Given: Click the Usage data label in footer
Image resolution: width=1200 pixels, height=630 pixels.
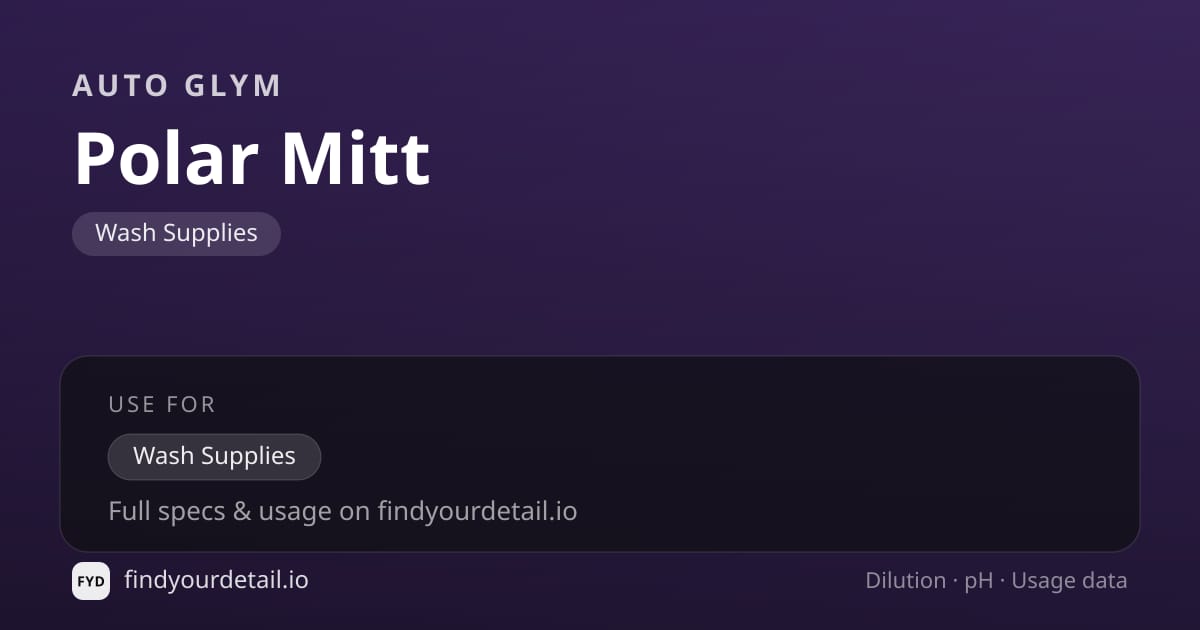Looking at the screenshot, I should point(1069,581).
